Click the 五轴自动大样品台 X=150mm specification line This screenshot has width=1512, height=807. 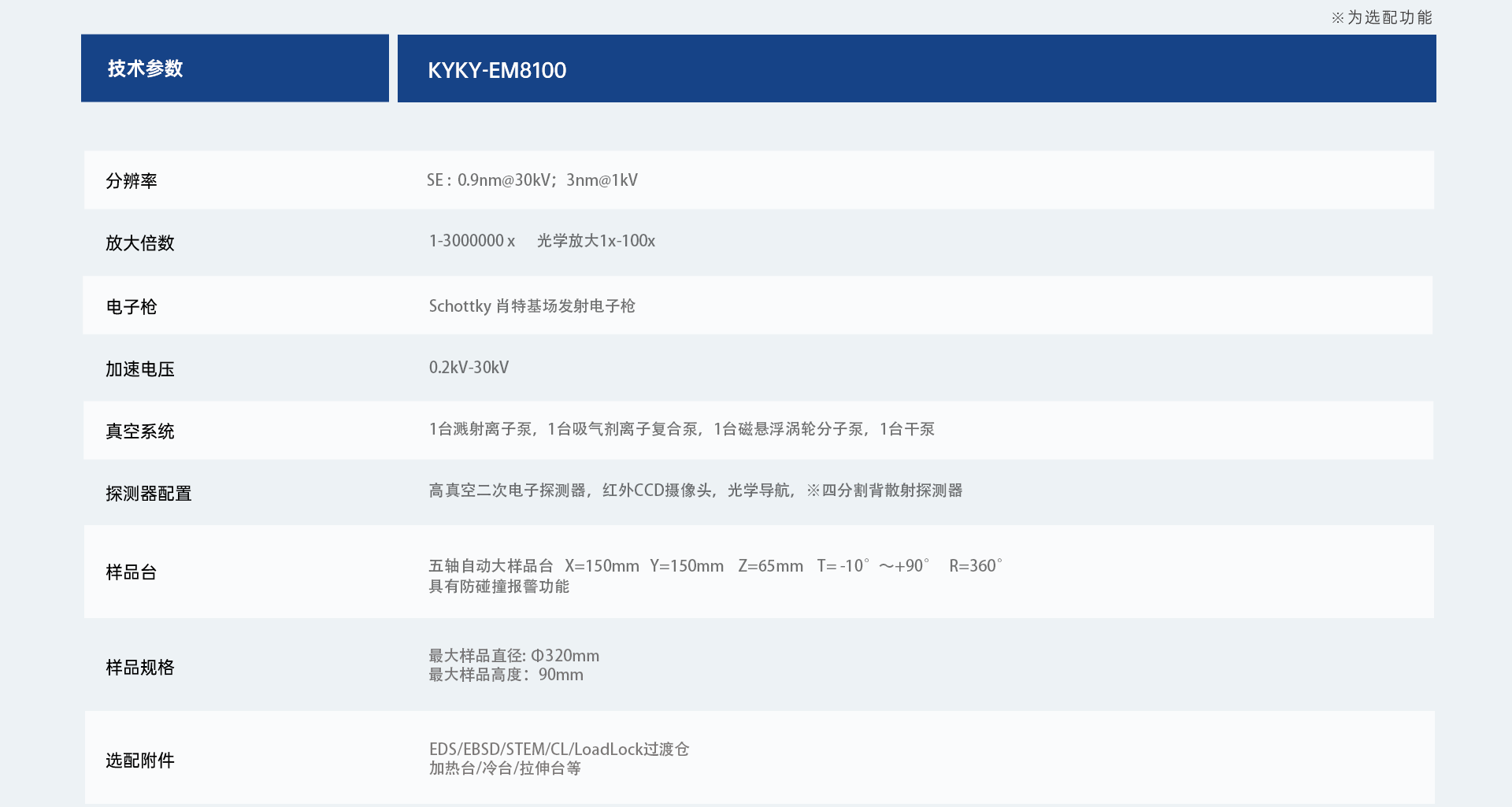tap(715, 566)
